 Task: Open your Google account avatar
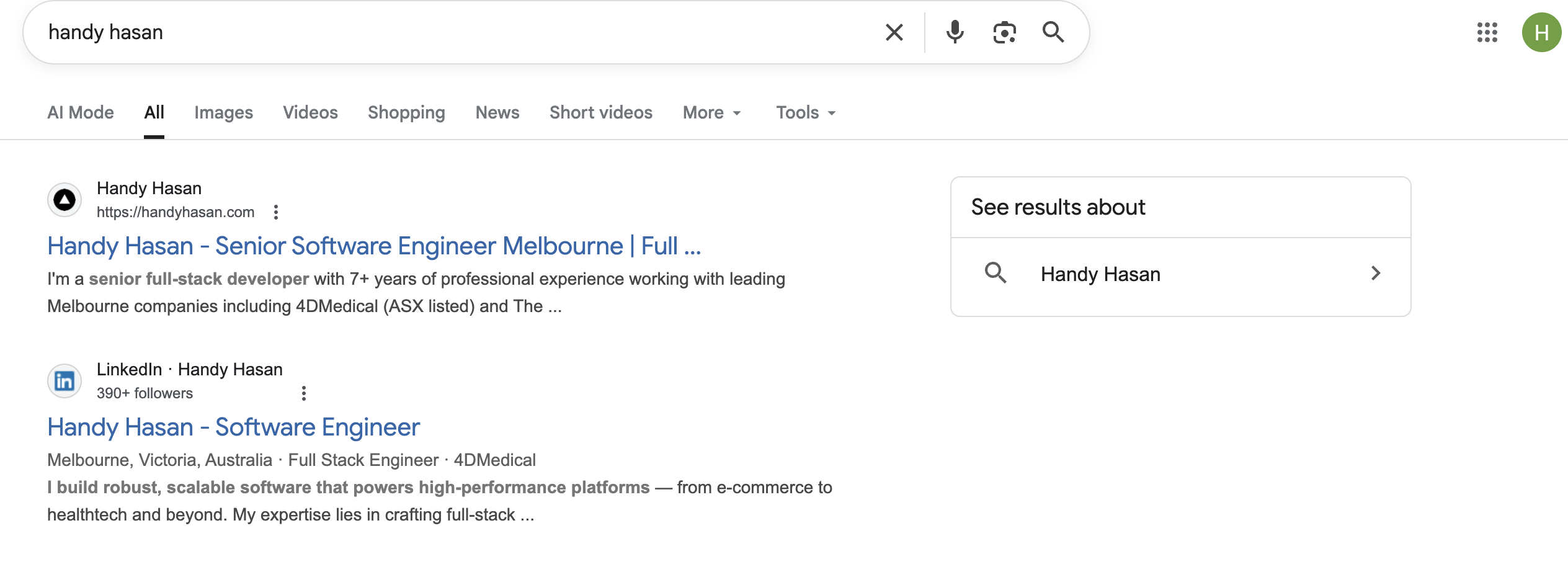point(1543,32)
